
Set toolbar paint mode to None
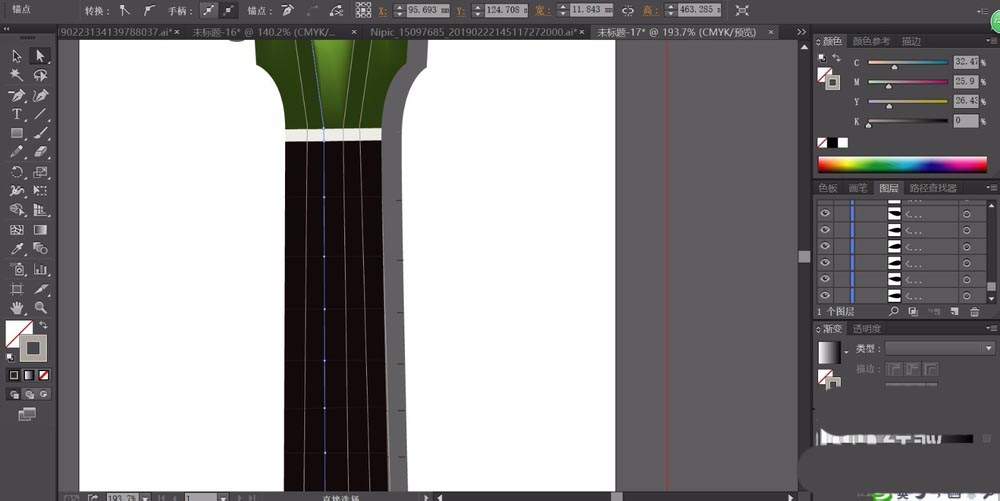pos(43,375)
